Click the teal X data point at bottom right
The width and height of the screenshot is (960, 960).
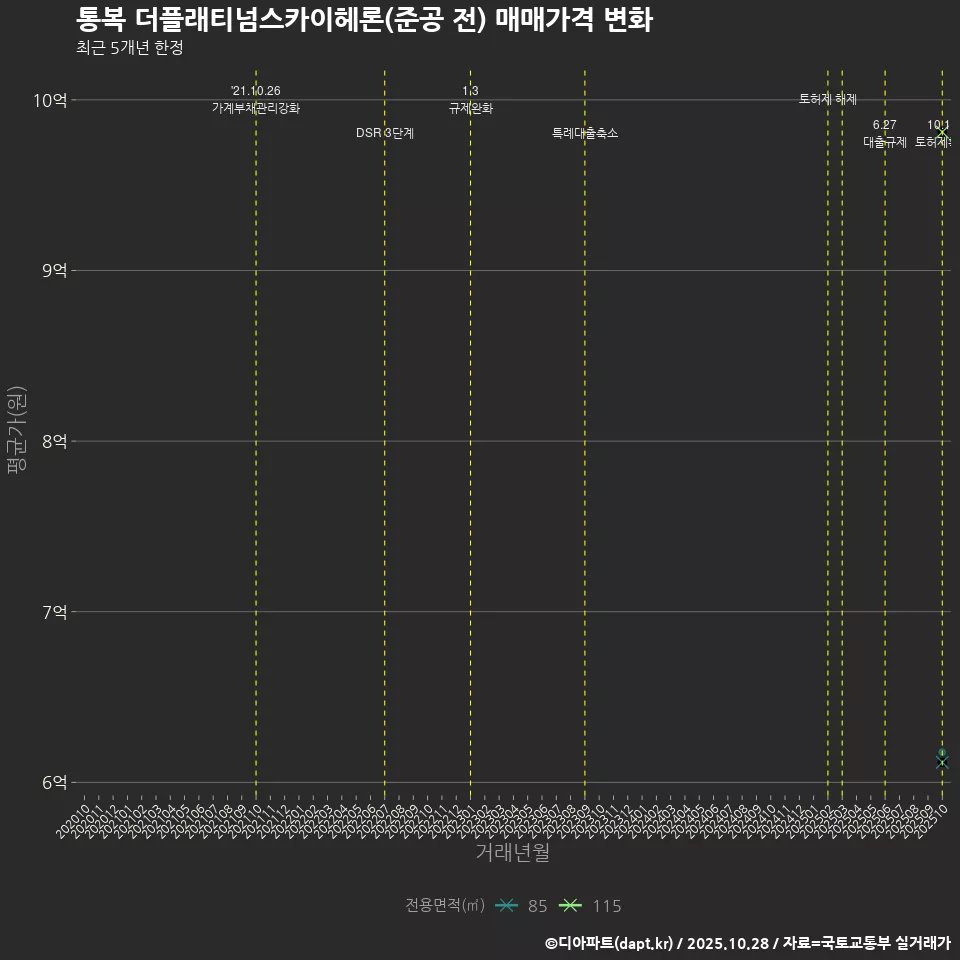point(942,762)
